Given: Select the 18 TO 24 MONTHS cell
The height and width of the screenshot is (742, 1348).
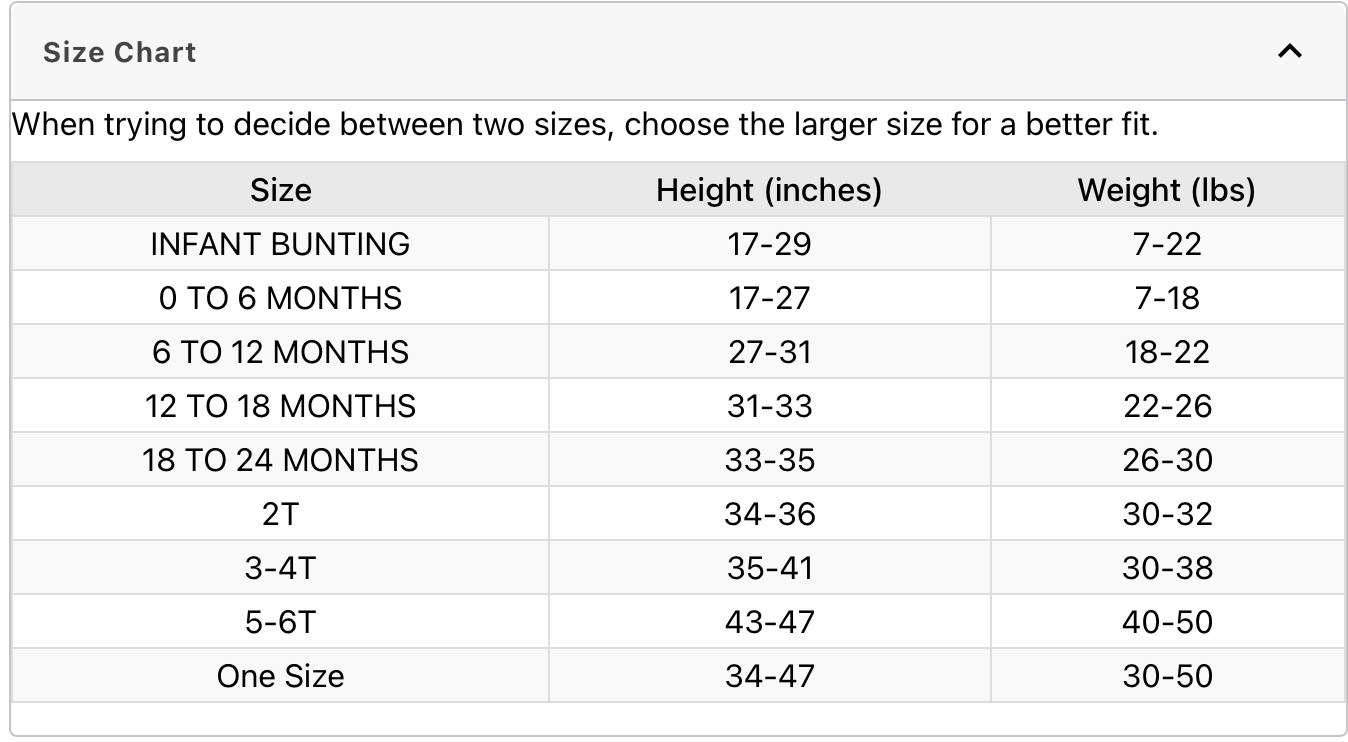Looking at the screenshot, I should (280, 460).
